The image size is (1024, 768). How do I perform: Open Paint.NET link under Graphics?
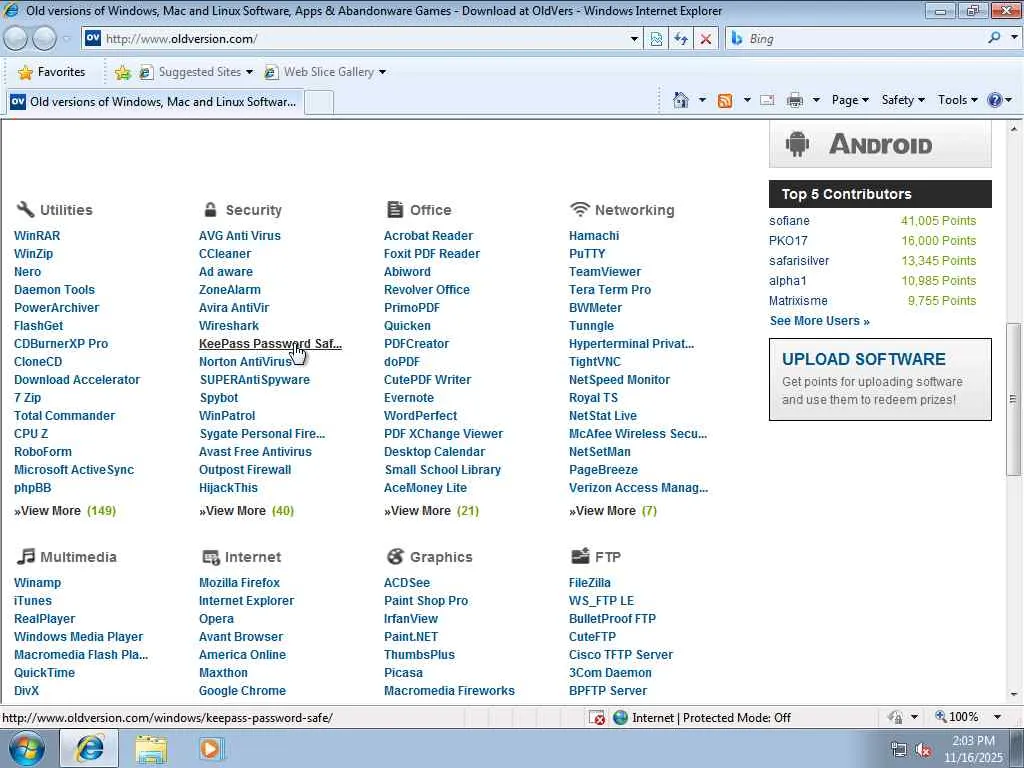pyautogui.click(x=411, y=637)
